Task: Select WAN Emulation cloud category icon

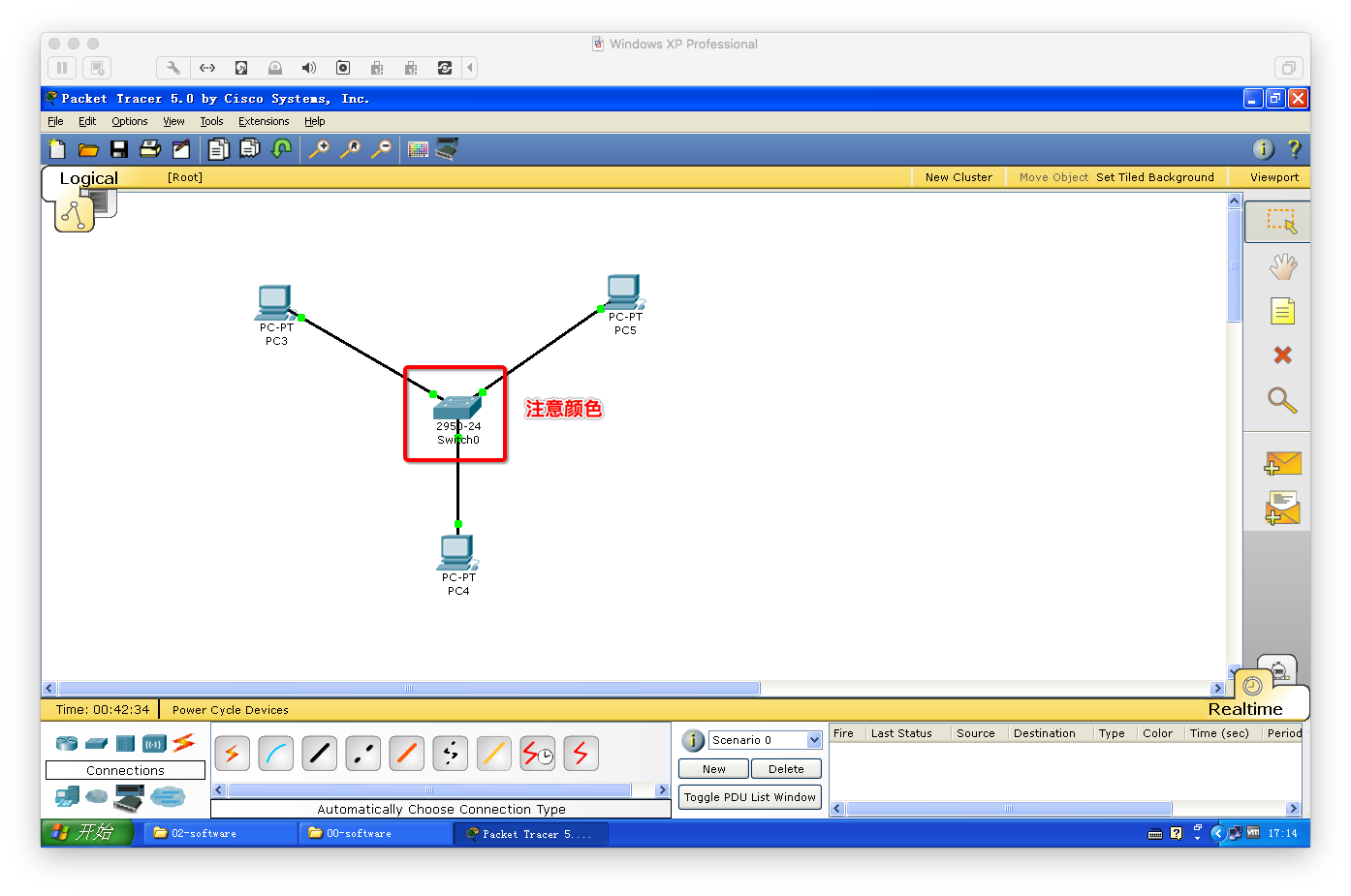Action: (x=97, y=797)
